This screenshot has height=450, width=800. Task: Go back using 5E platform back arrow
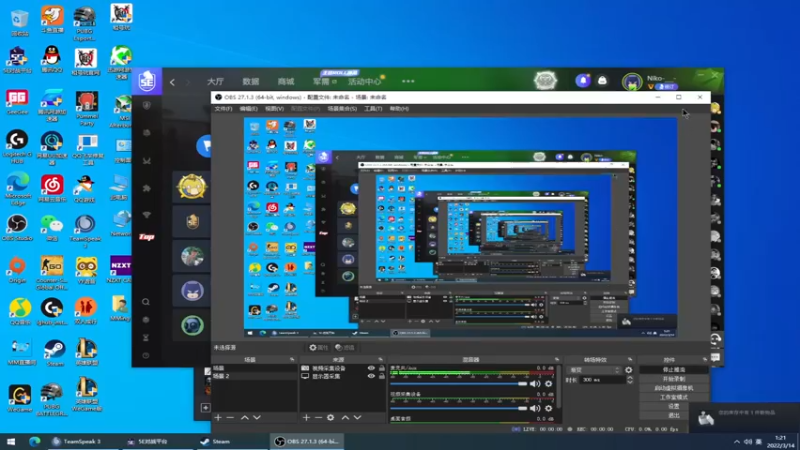172,82
